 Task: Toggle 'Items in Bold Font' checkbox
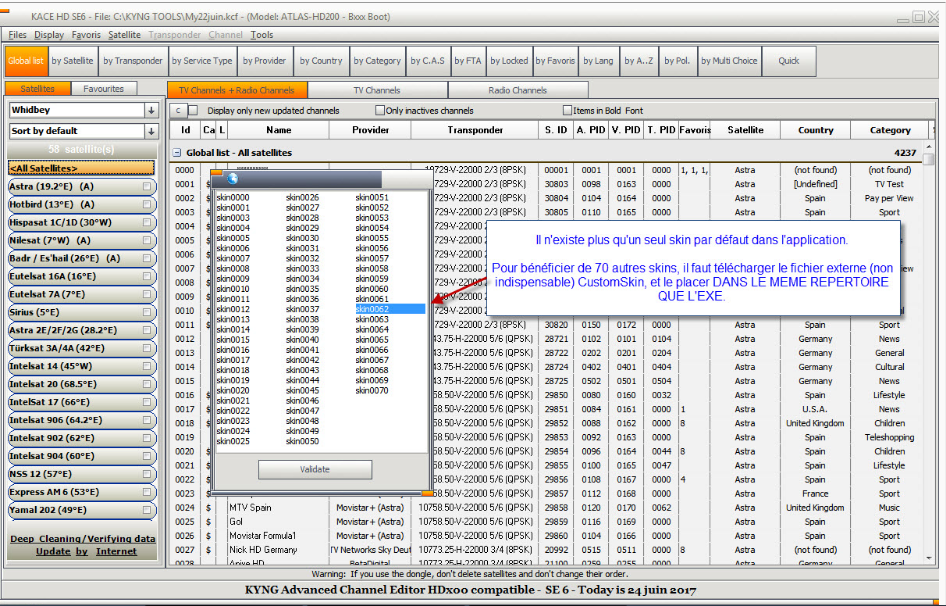pyautogui.click(x=567, y=110)
